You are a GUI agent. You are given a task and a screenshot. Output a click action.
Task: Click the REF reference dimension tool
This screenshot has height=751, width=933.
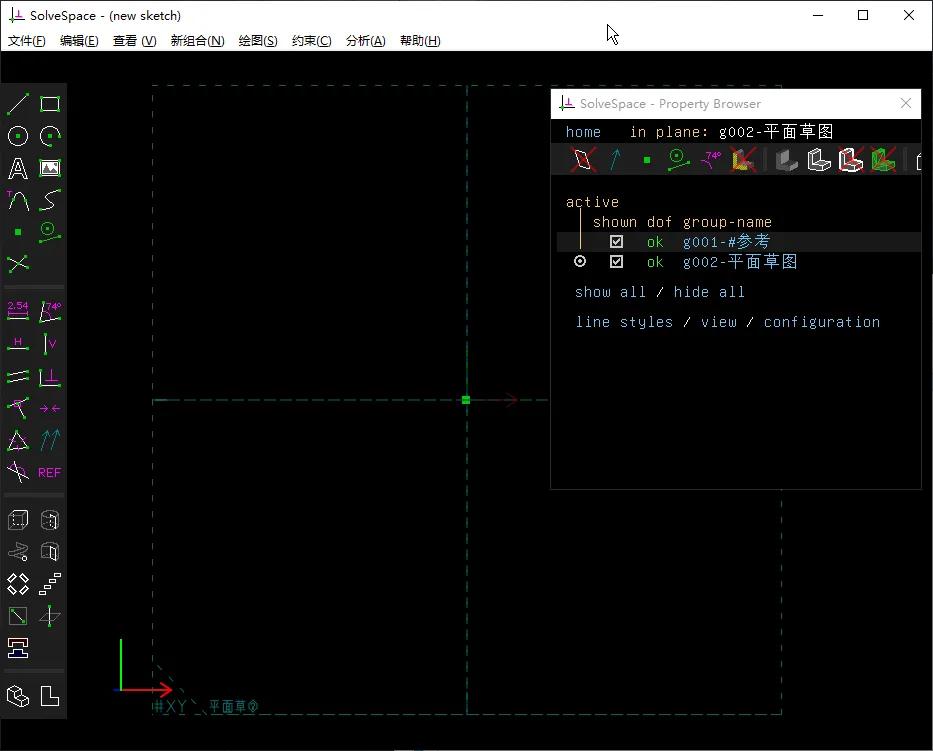[49, 472]
